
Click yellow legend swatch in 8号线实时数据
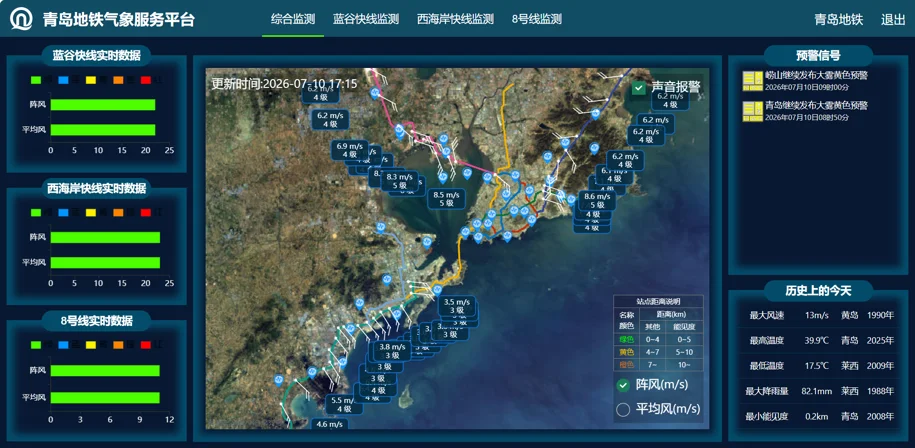click(x=91, y=345)
